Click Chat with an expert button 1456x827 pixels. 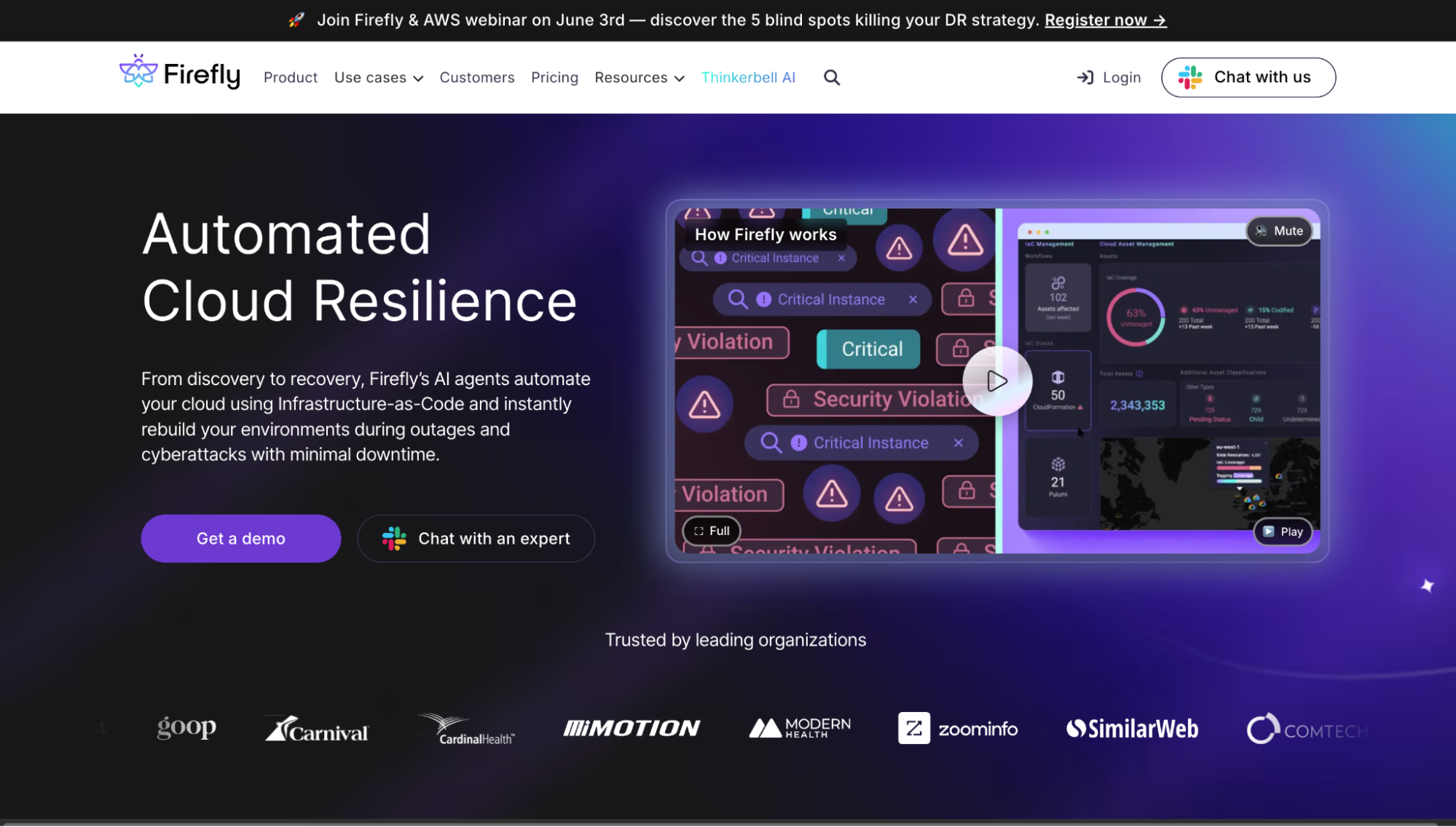[x=476, y=539]
